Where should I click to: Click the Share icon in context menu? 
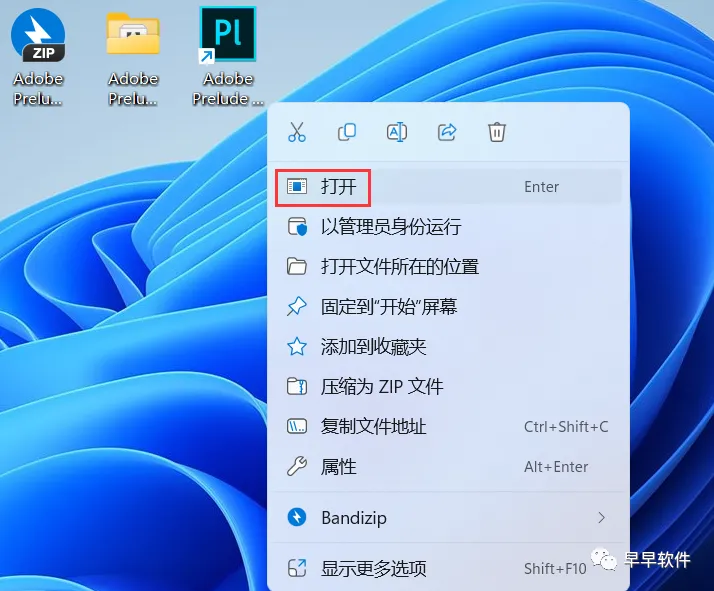click(447, 132)
